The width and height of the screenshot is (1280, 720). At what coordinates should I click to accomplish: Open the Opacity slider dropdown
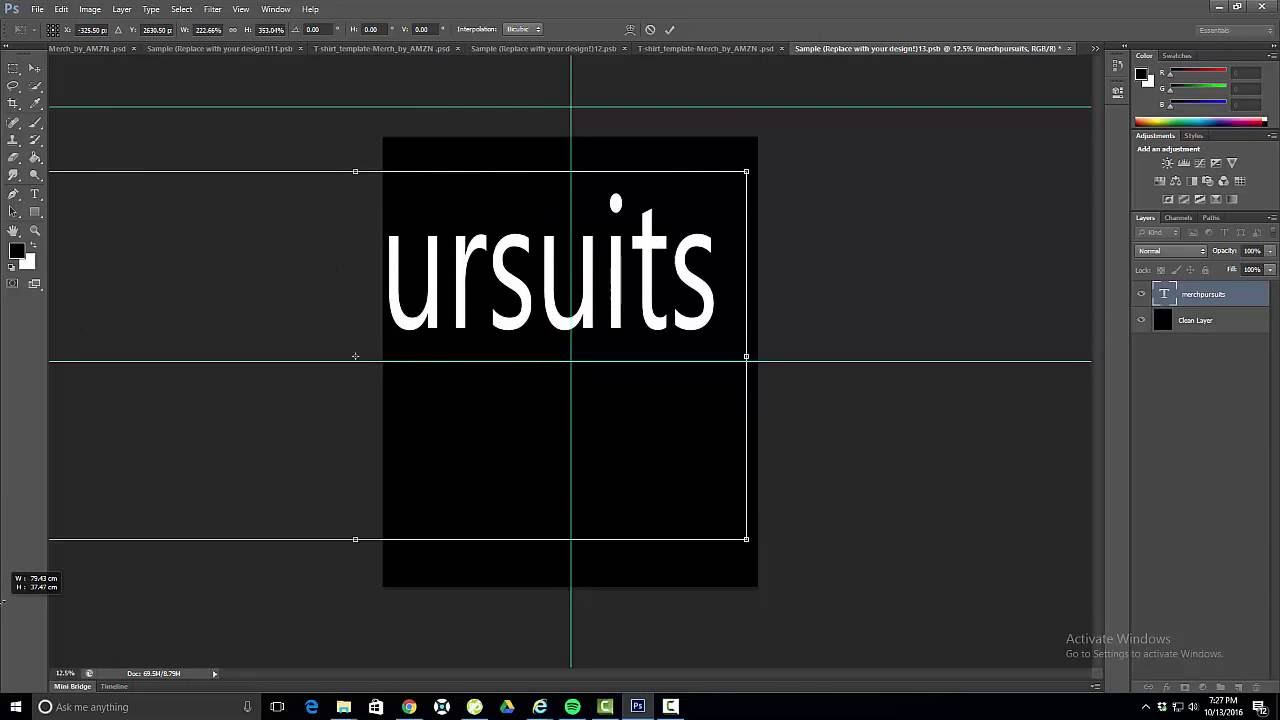[x=1270, y=251]
